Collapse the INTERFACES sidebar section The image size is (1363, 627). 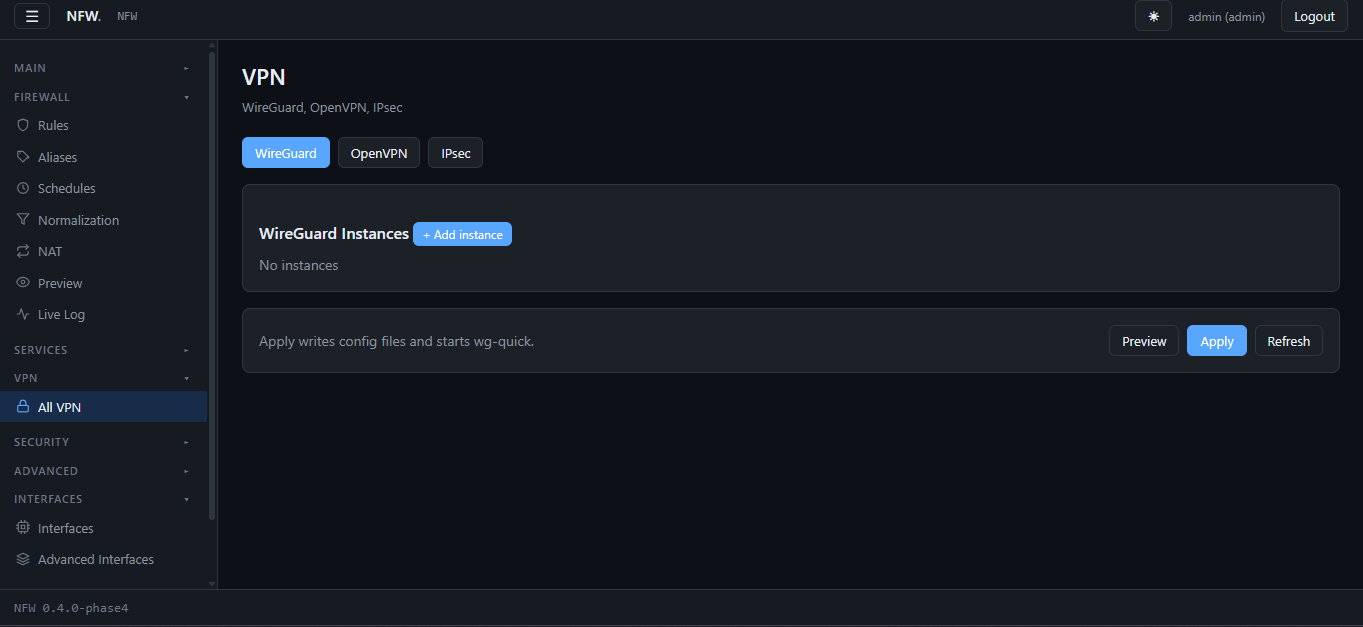(102, 499)
